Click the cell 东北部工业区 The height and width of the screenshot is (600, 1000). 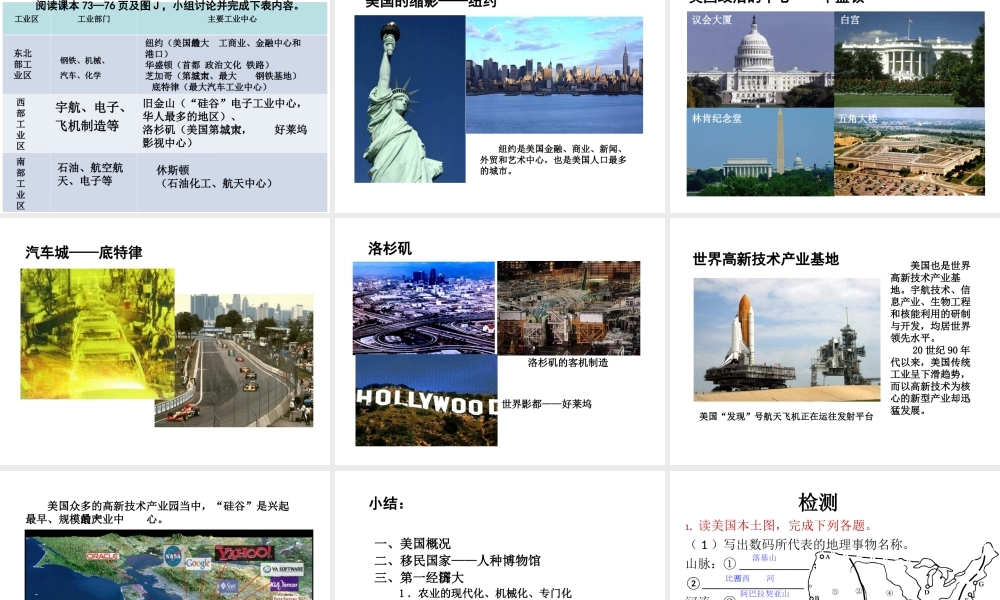tap(23, 64)
